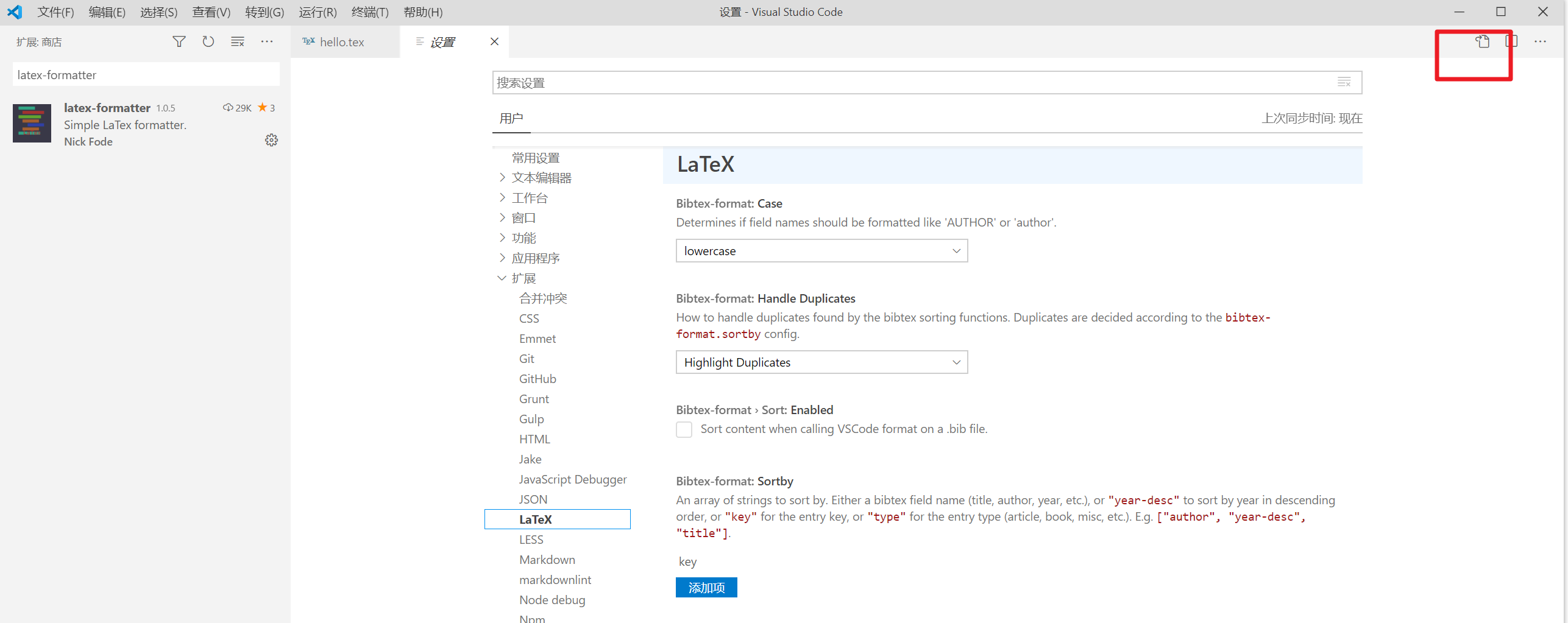Open the latex-formatter extension entry
This screenshot has width=1568, height=623.
[145, 124]
